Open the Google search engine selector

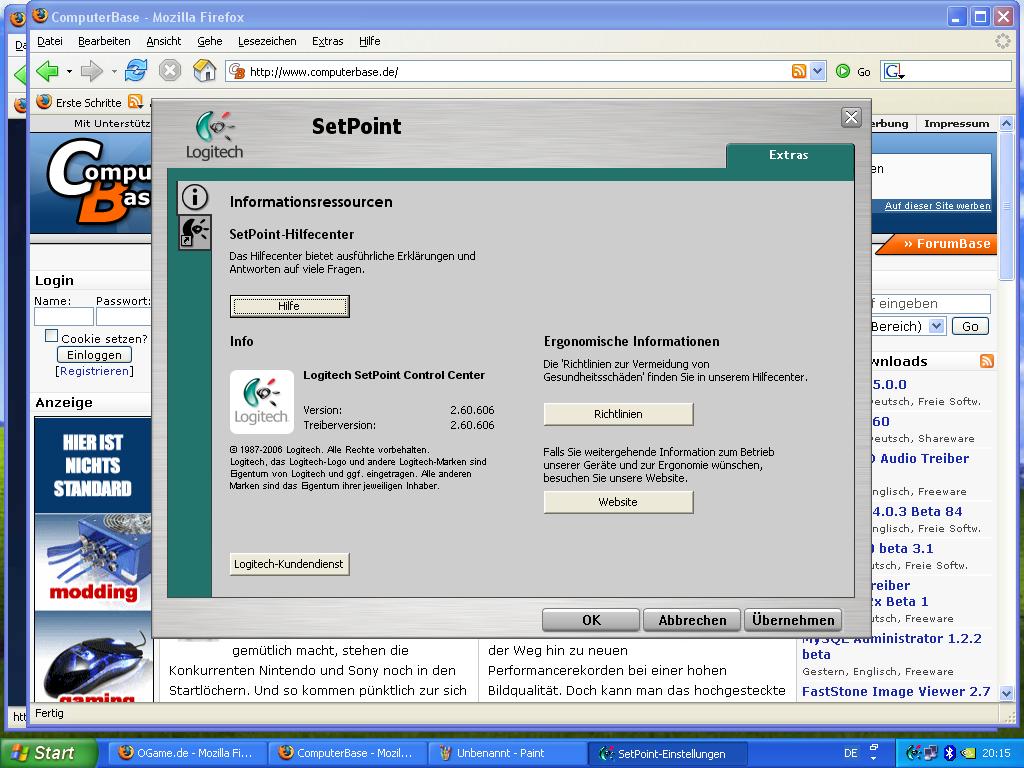894,71
